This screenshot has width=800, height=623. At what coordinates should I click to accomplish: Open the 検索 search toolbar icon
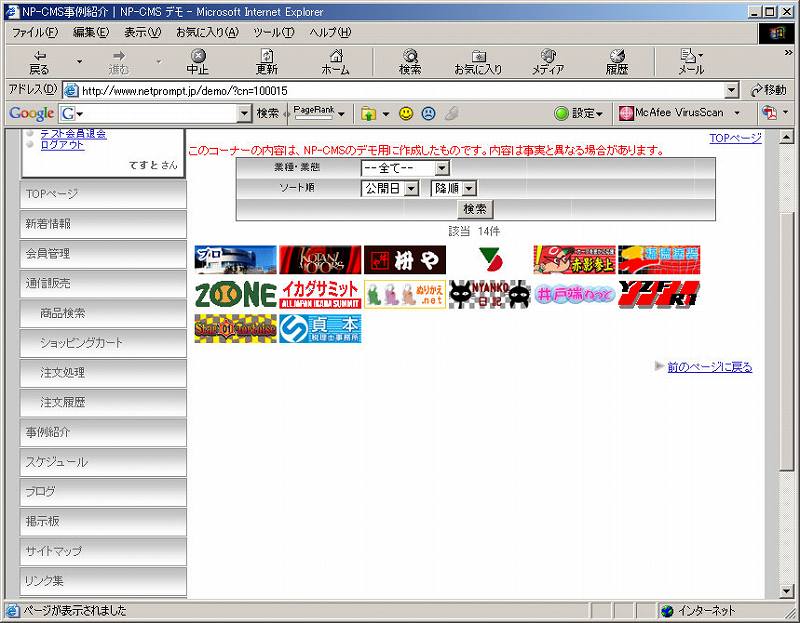pyautogui.click(x=410, y=62)
